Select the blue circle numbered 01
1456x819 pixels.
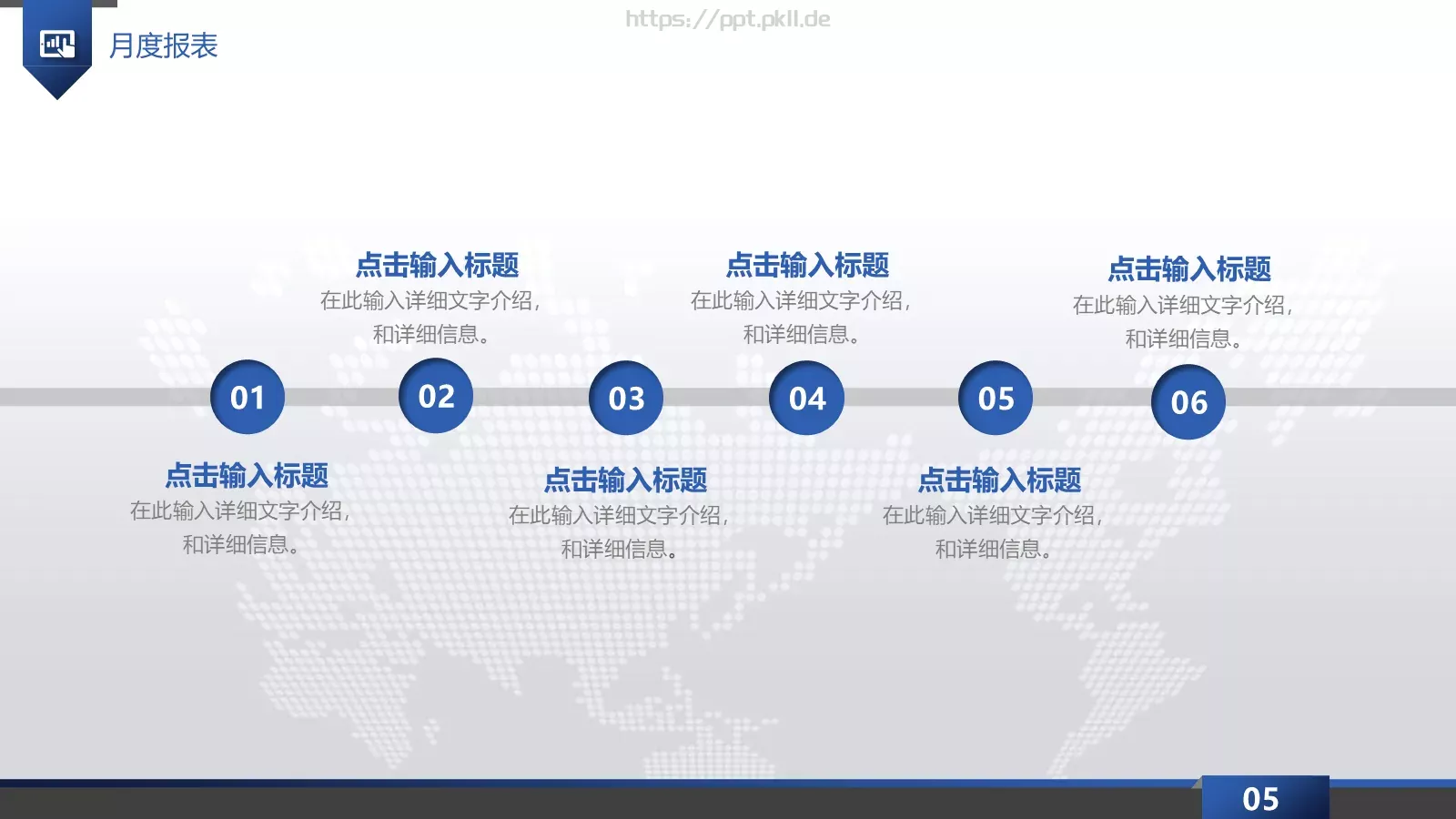[248, 397]
